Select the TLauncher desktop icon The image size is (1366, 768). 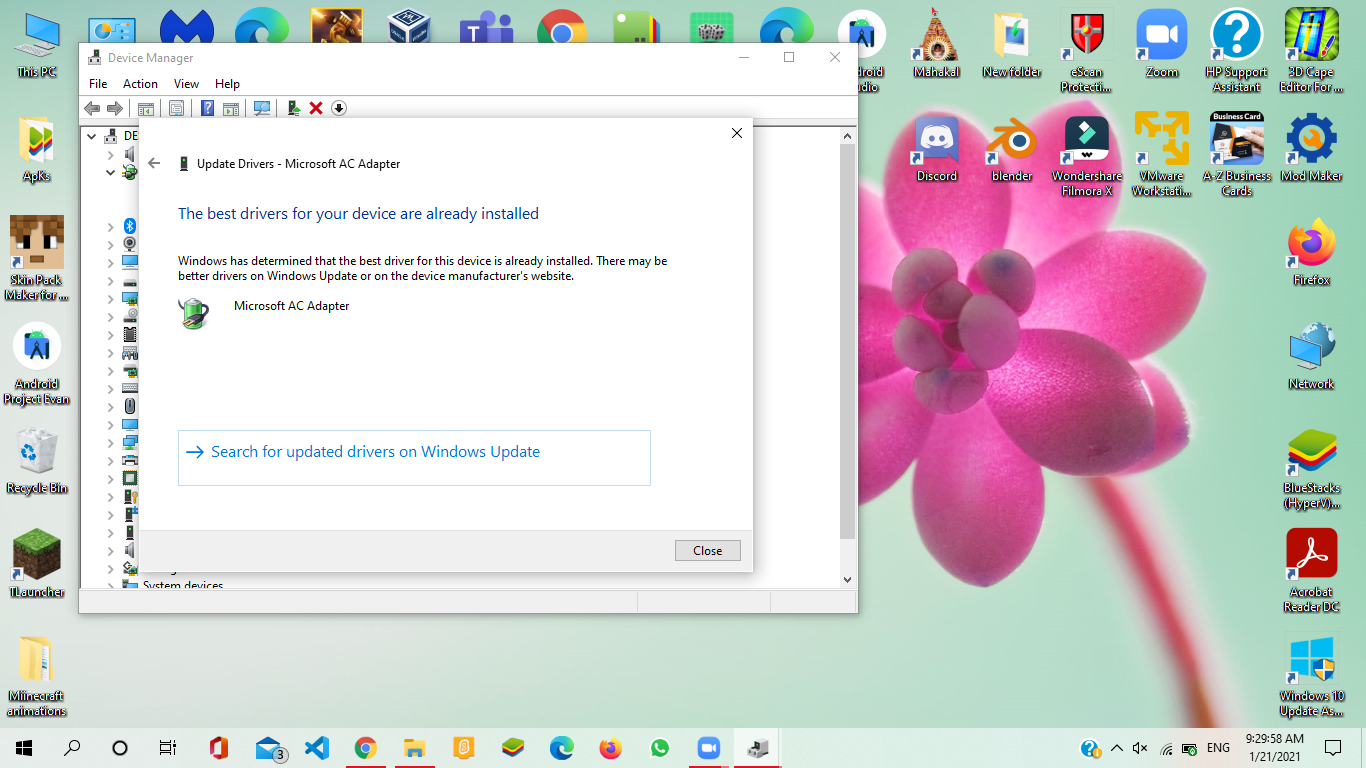(x=37, y=564)
